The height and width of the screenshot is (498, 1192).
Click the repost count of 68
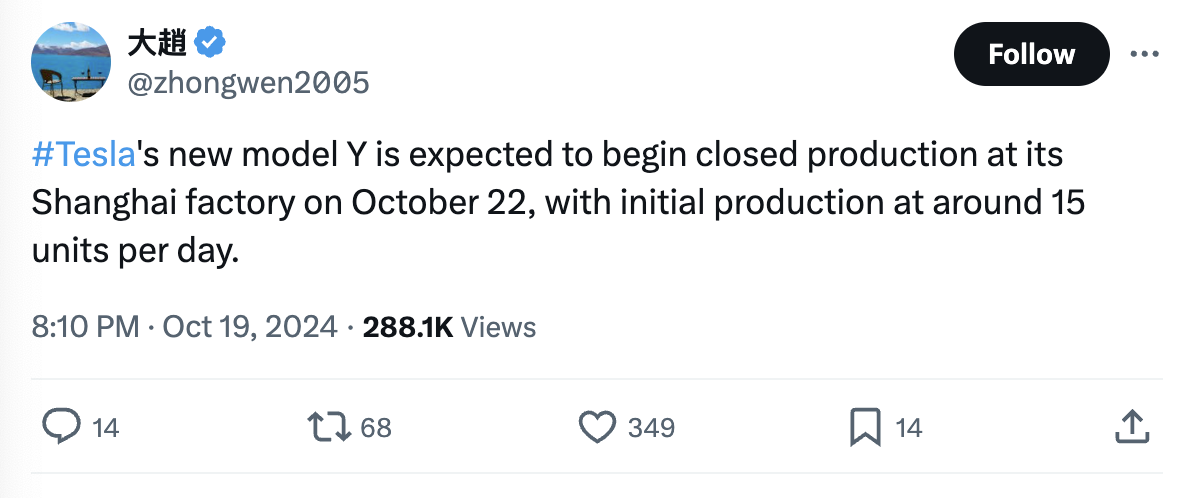click(376, 429)
